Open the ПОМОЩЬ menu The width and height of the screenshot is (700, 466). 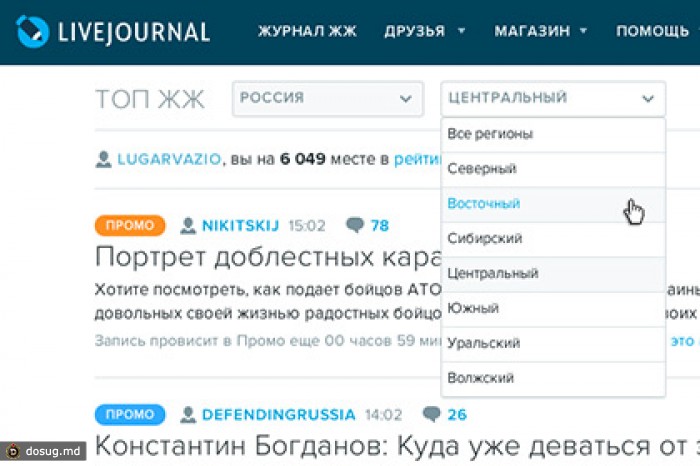(652, 31)
